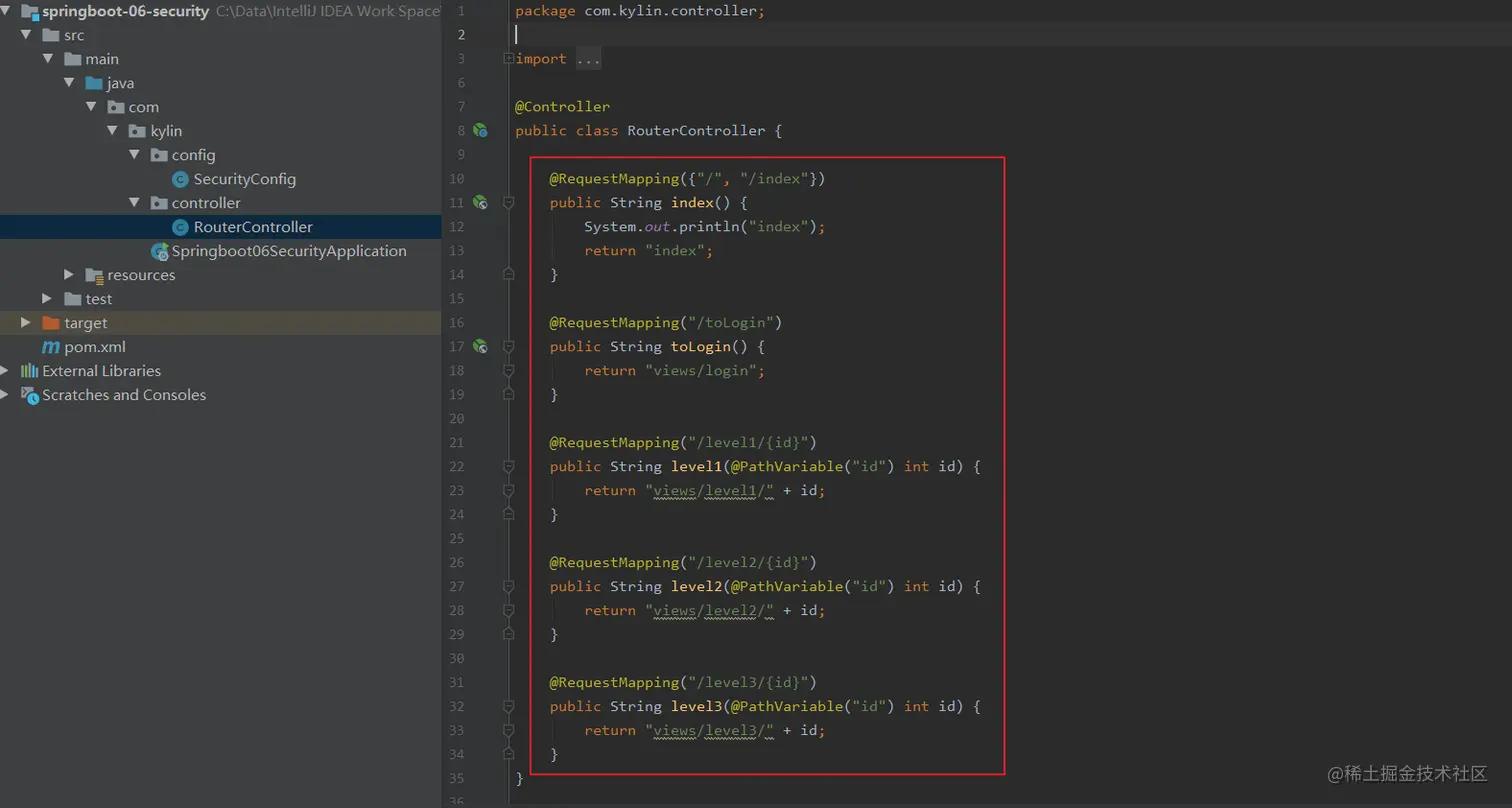
Task: Fold the toLogin() method at line 17
Action: [x=508, y=347]
